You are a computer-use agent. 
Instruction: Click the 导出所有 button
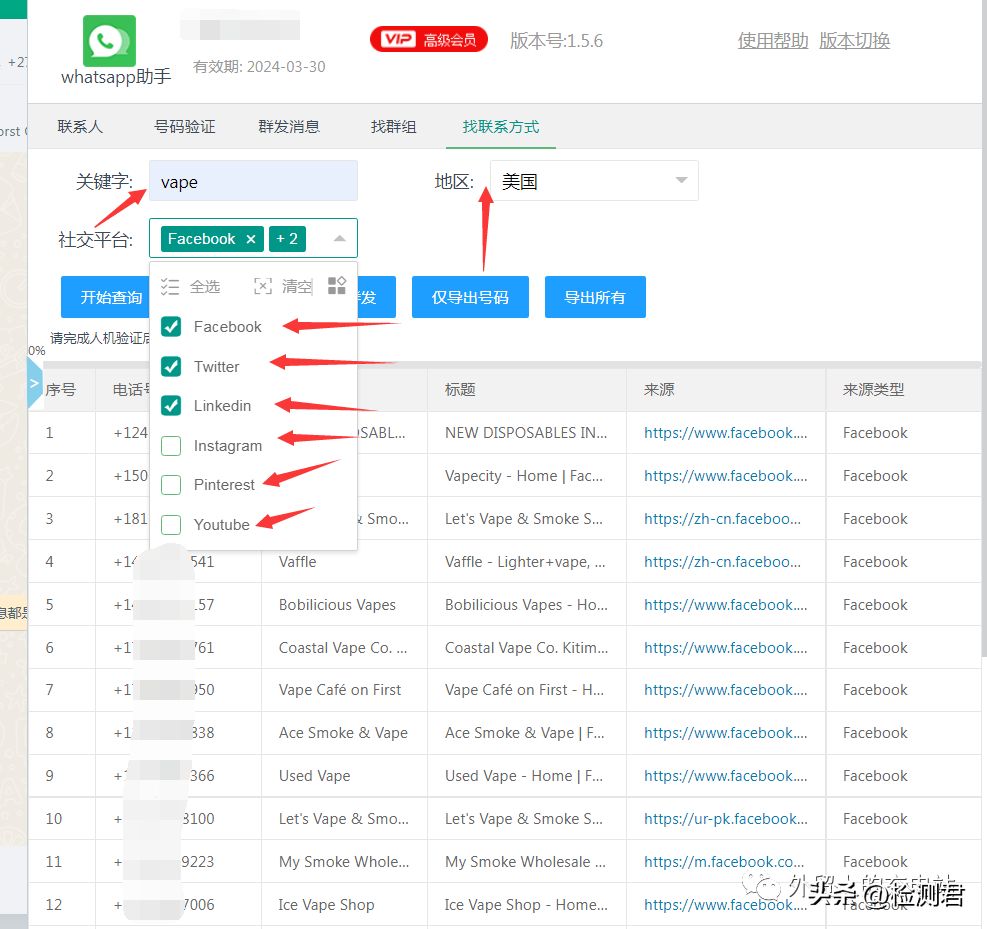(595, 297)
